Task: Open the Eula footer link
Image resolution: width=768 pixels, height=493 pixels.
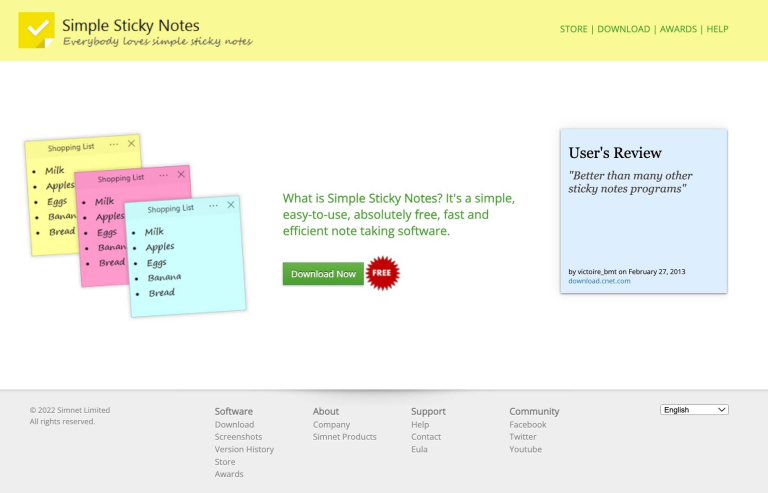Action: click(x=419, y=449)
